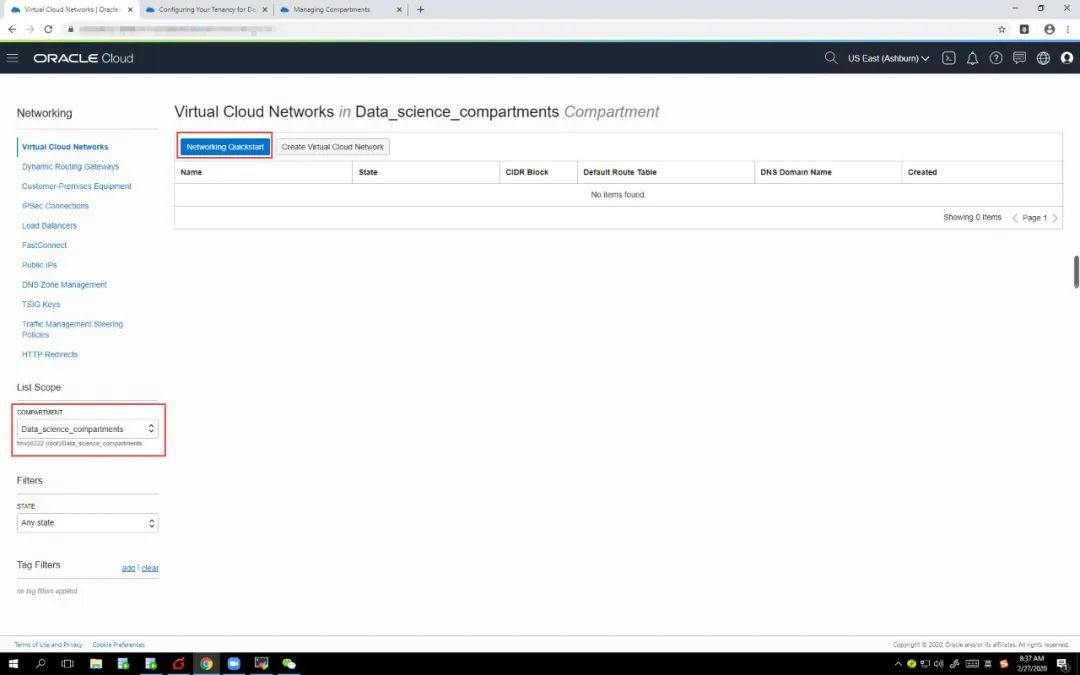
Task: Open Dynamic Routing Gateways
Action: click(x=70, y=167)
